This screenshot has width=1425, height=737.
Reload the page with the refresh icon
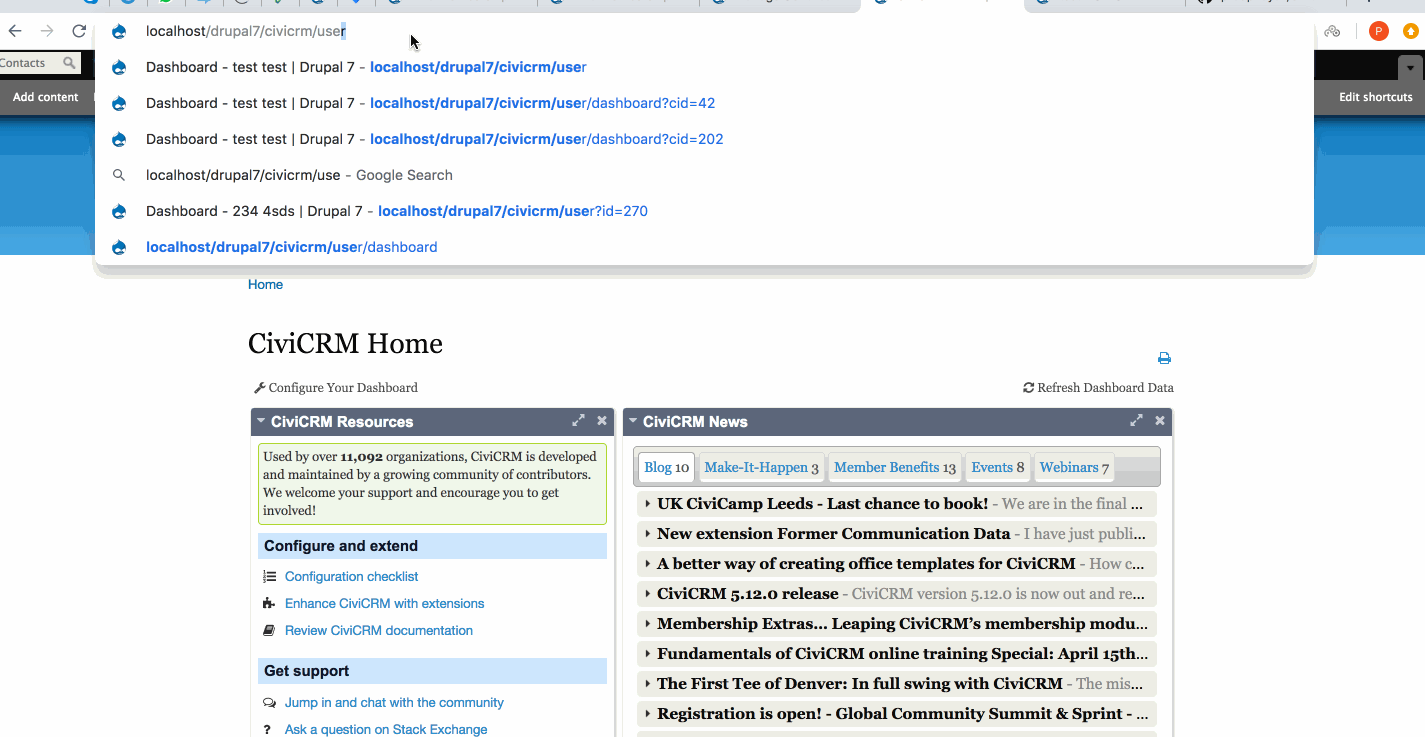79,31
